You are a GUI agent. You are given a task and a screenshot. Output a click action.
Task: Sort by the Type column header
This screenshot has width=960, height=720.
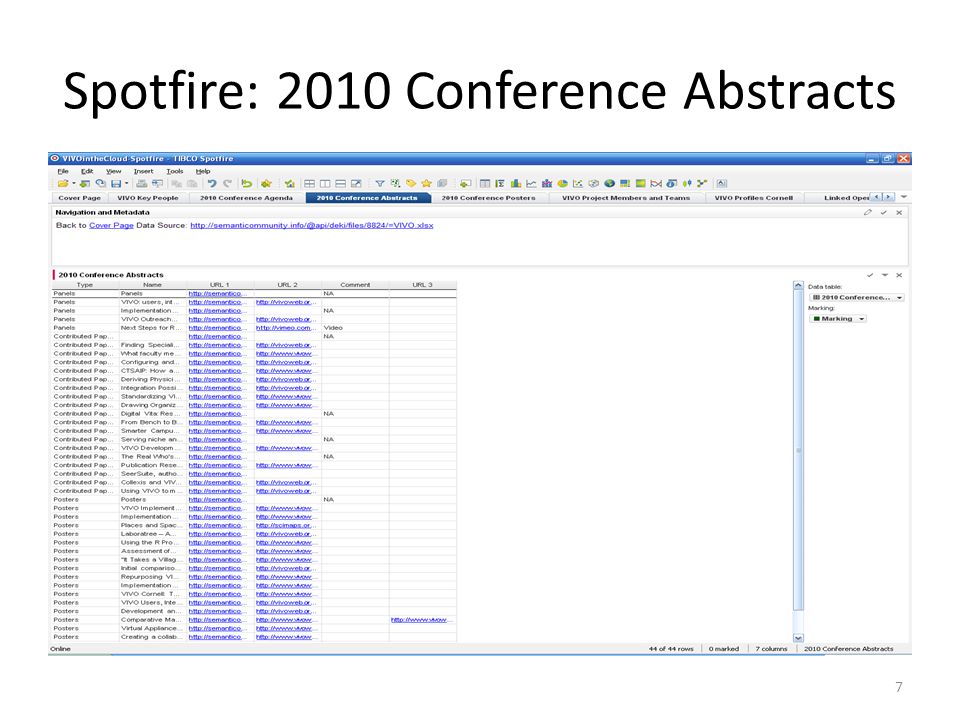85,285
